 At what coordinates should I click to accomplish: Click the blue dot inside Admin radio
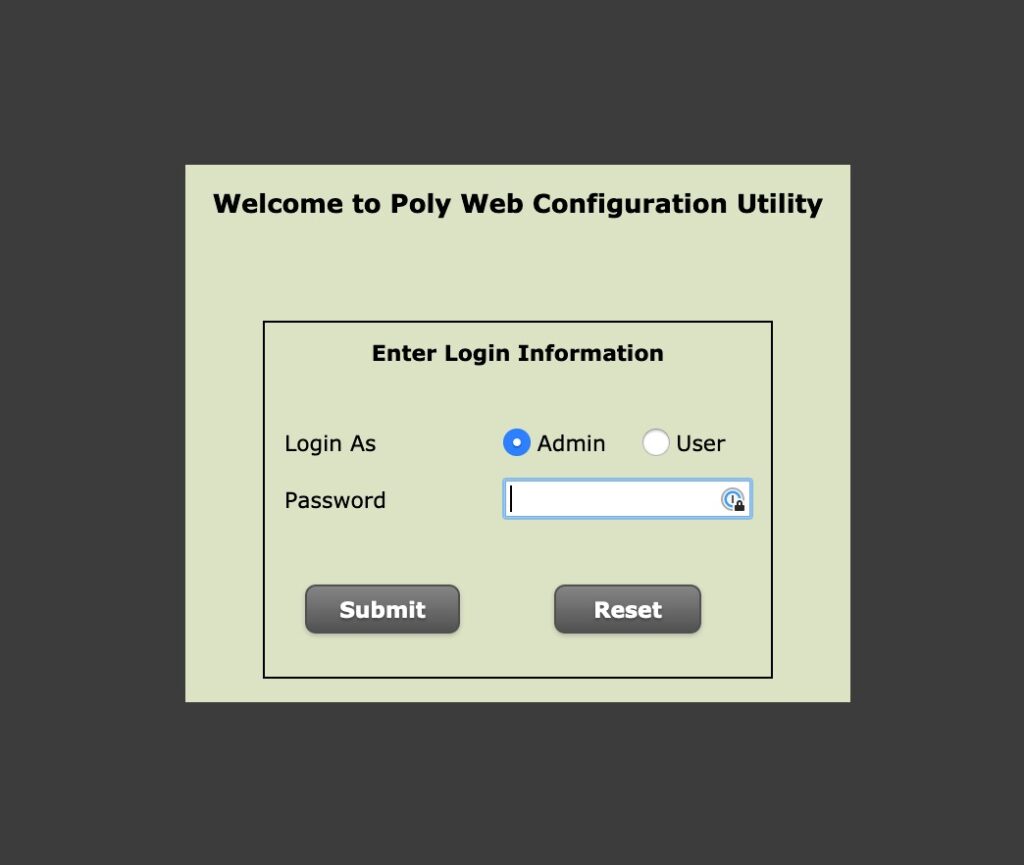tap(517, 443)
